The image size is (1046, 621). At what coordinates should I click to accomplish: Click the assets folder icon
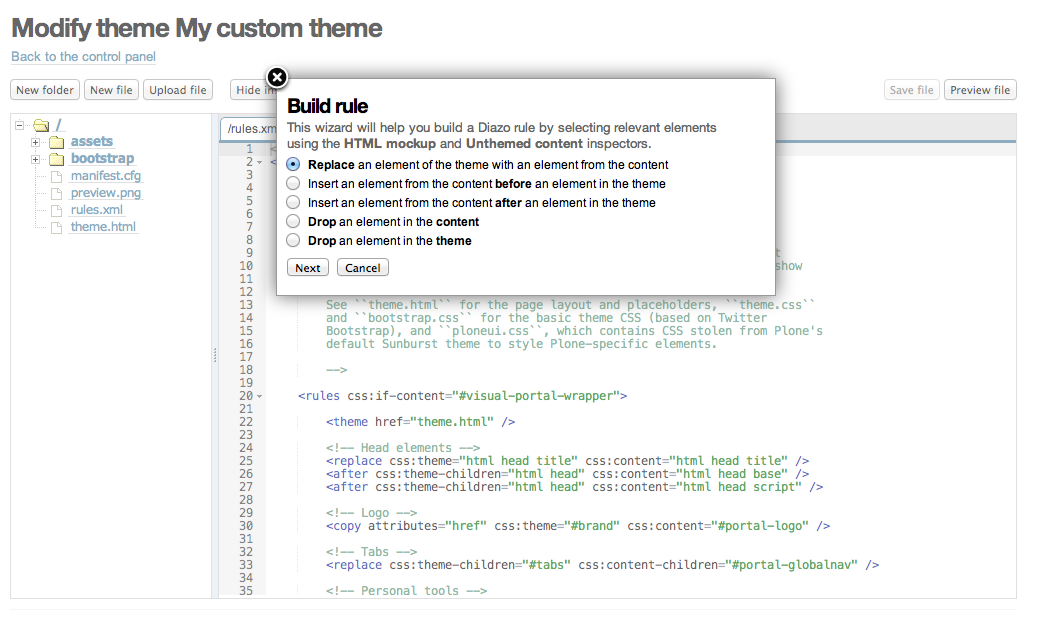[x=57, y=142]
